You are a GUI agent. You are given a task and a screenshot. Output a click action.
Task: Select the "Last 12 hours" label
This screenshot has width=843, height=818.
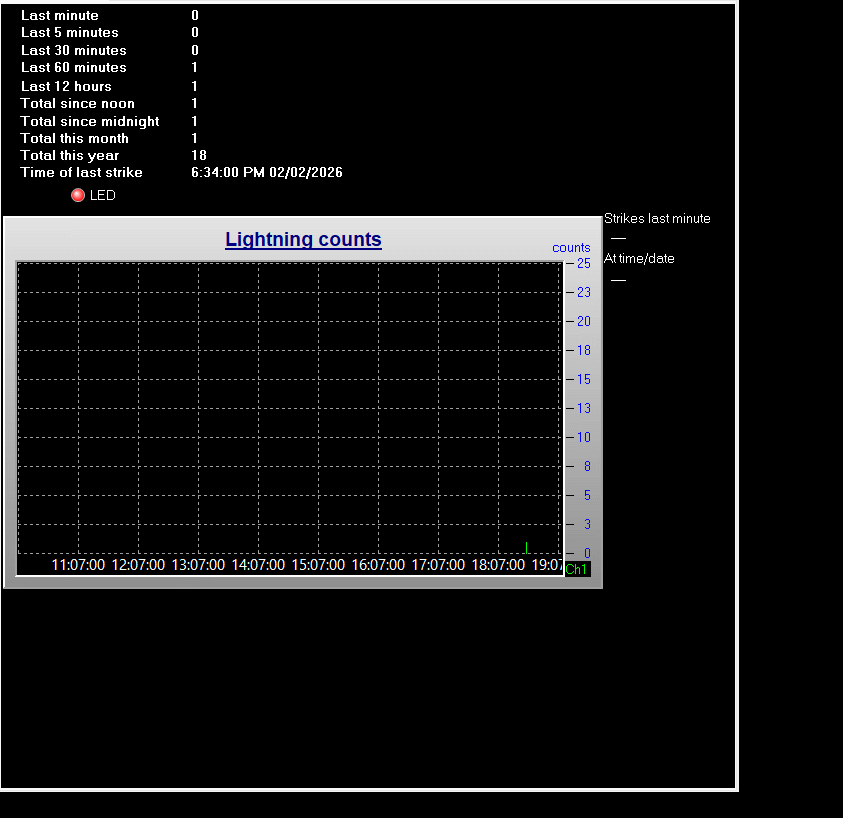66,86
